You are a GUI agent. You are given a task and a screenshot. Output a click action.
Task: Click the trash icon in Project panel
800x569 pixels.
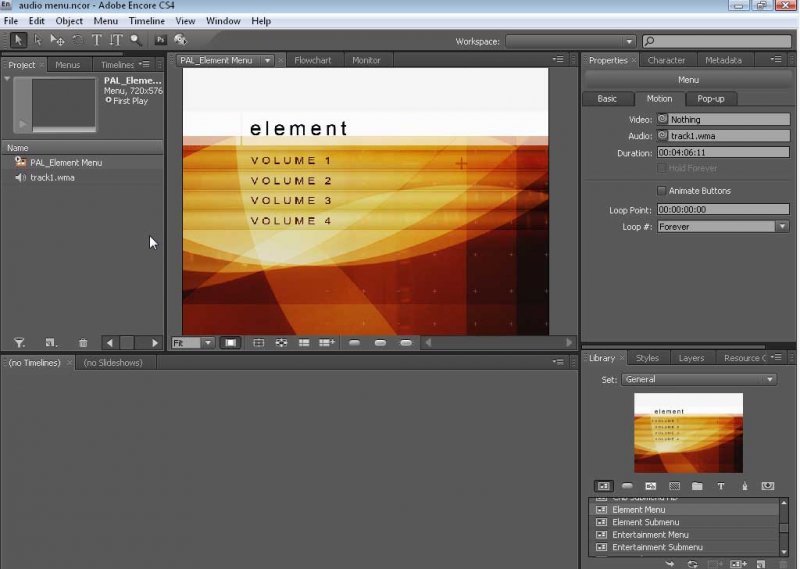coord(83,343)
